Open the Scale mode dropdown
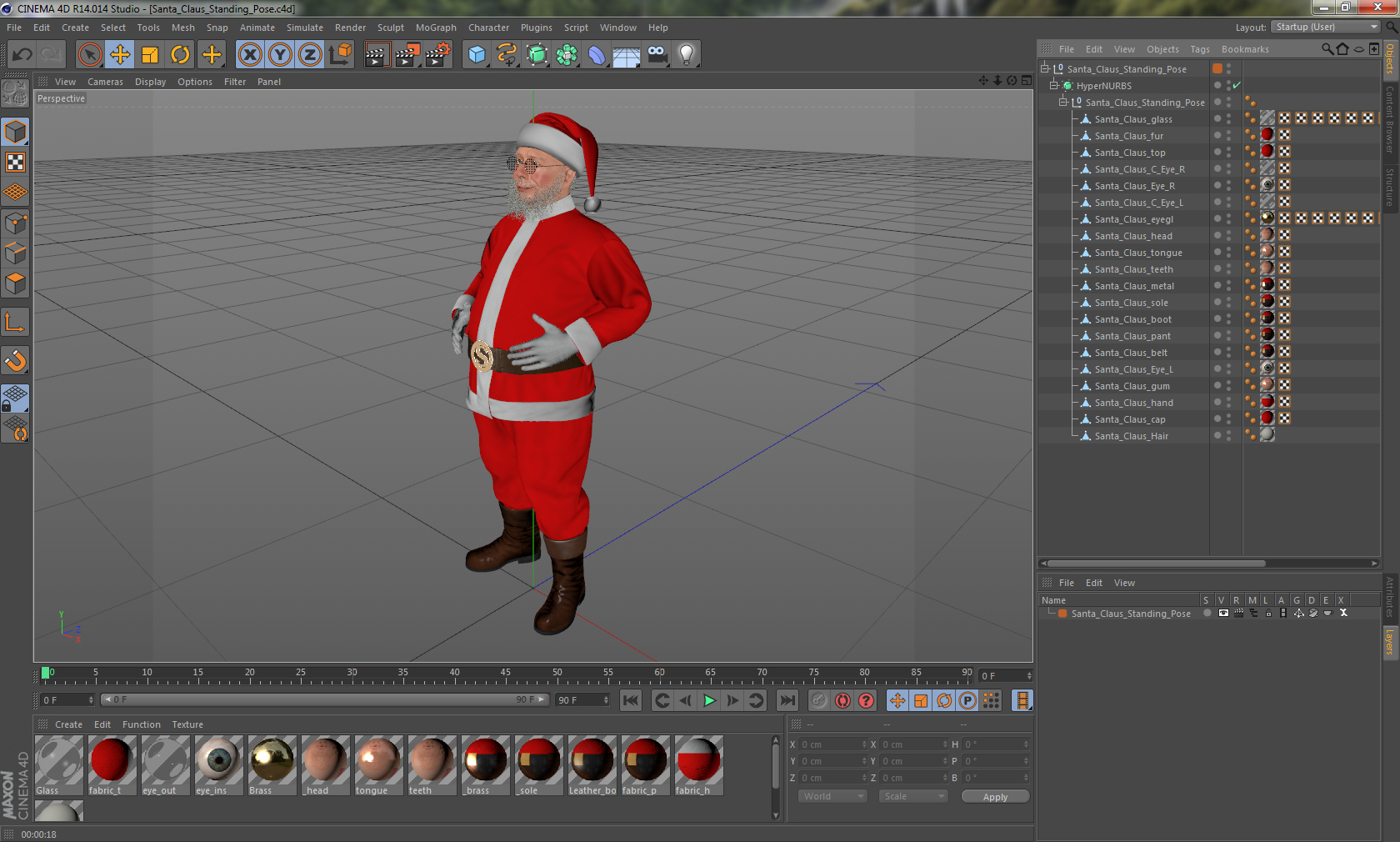This screenshot has height=842, width=1400. (x=913, y=796)
